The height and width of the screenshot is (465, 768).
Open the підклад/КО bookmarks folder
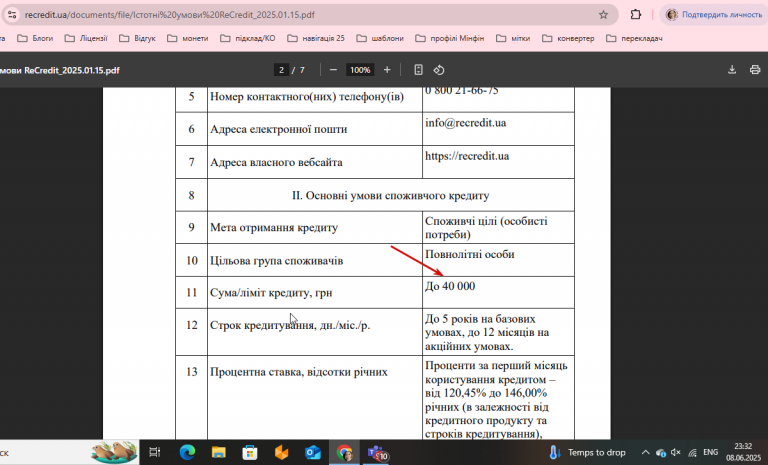(248, 38)
